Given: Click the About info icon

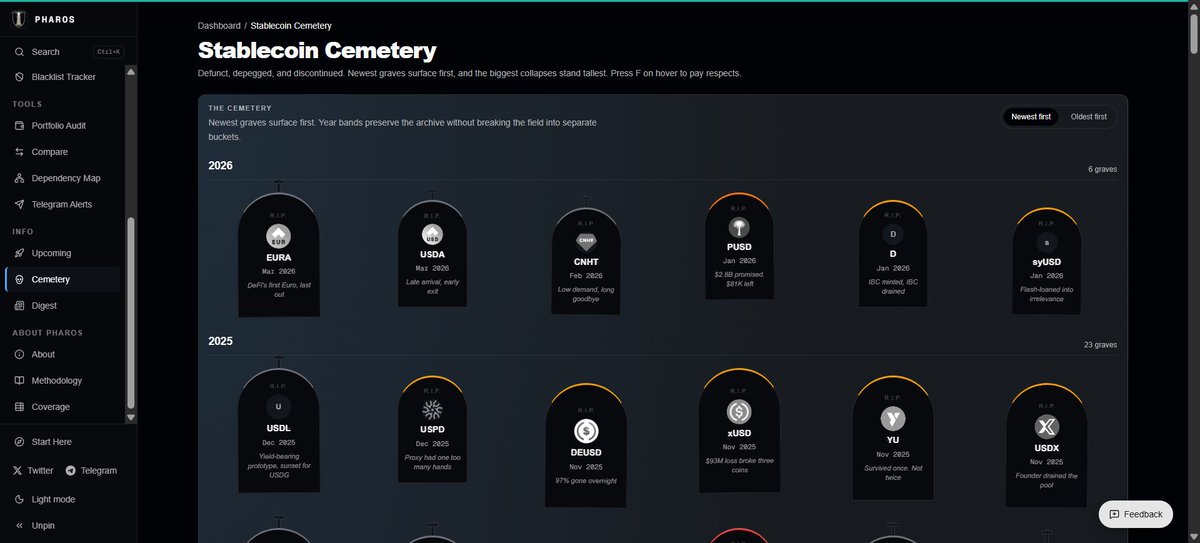Looking at the screenshot, I should click(20, 355).
